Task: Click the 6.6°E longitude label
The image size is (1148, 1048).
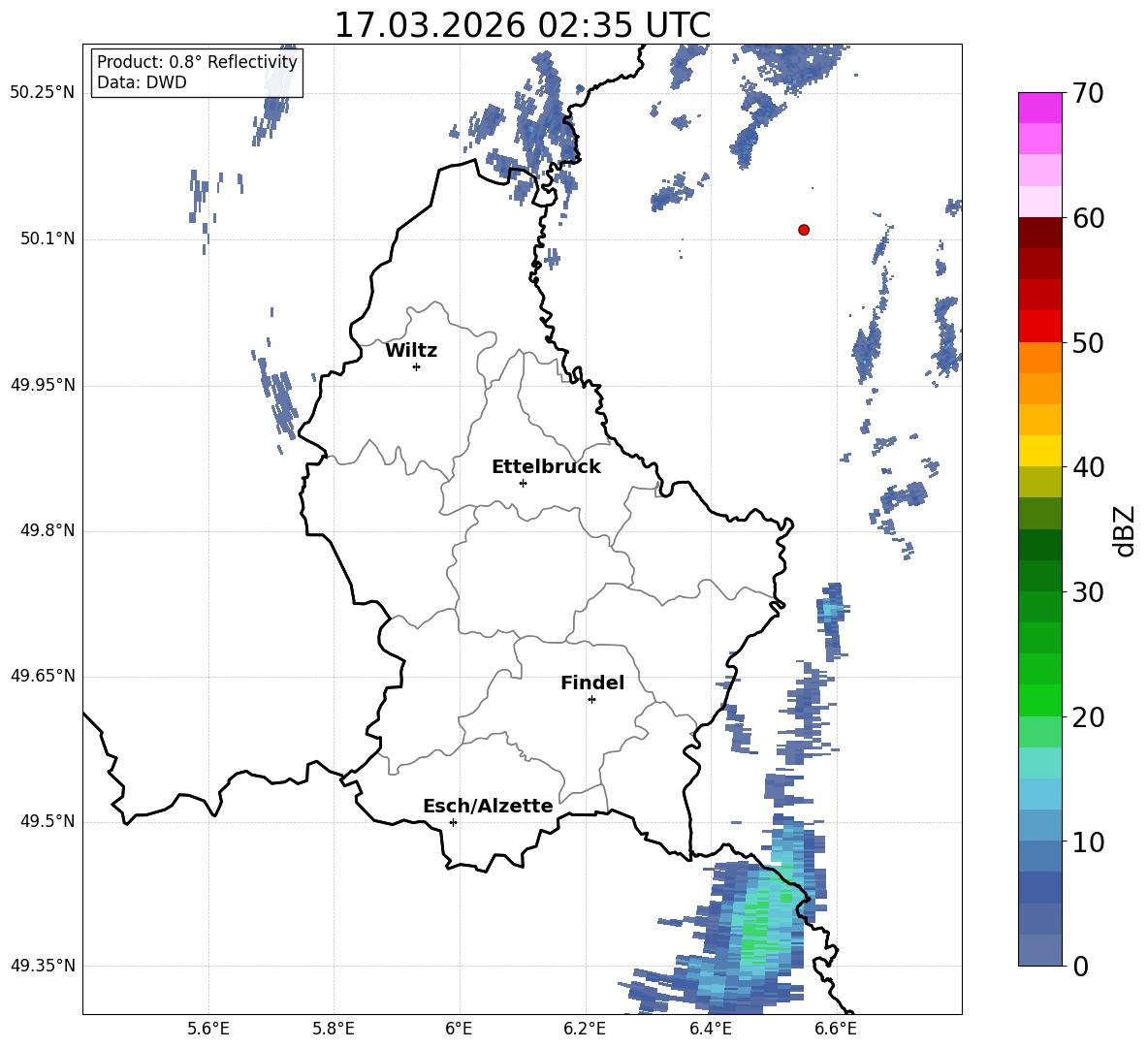Action: [x=836, y=1029]
